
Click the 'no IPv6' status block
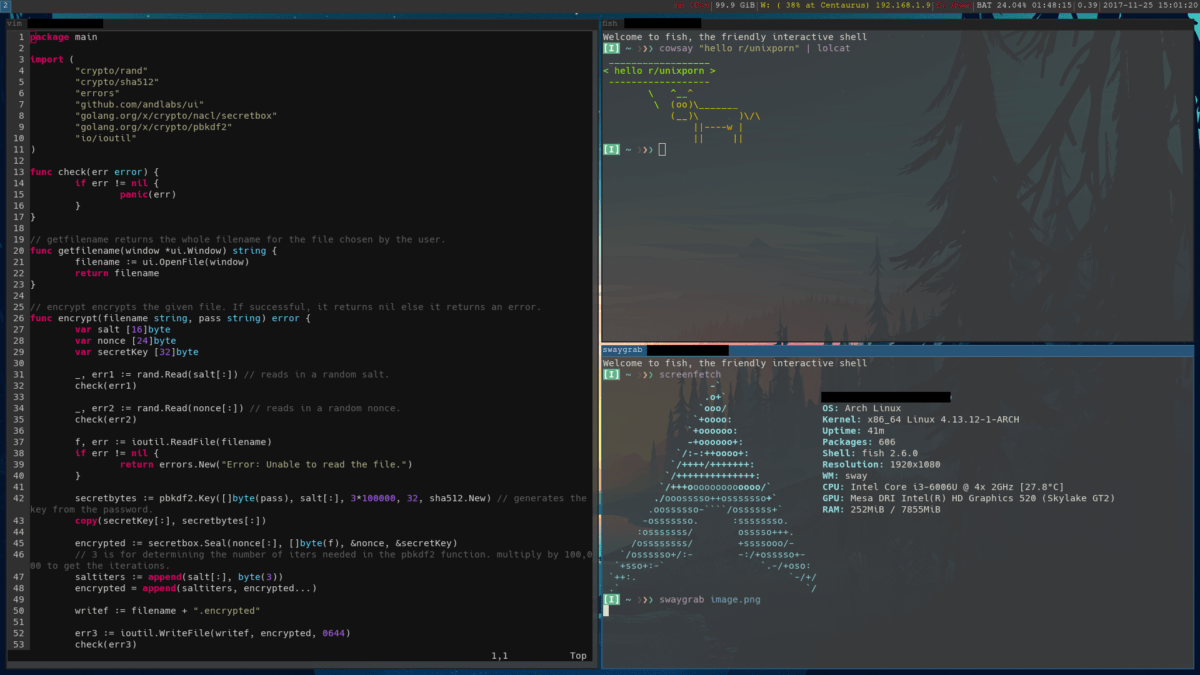coord(691,5)
